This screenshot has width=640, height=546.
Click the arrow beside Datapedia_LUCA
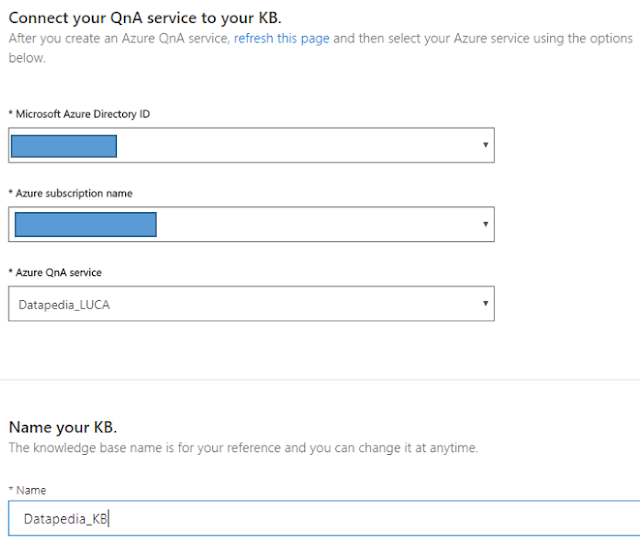coord(485,304)
